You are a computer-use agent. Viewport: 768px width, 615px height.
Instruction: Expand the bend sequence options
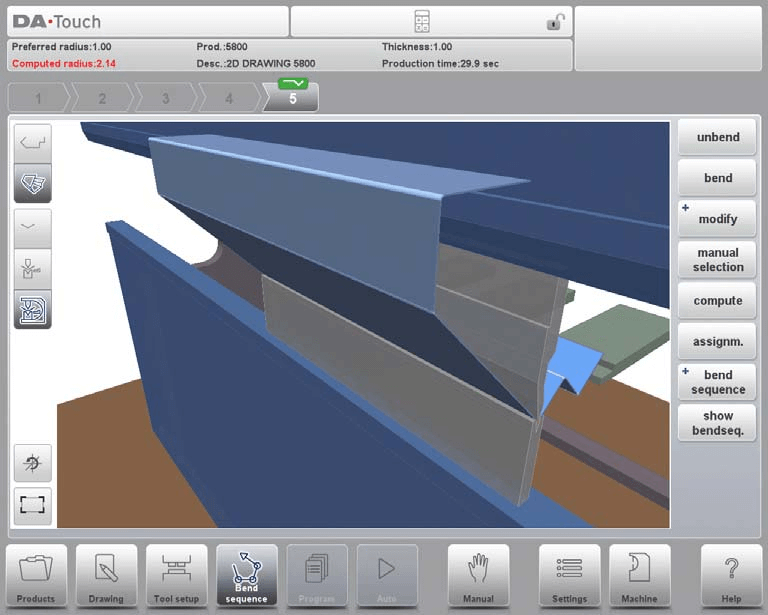pos(718,382)
